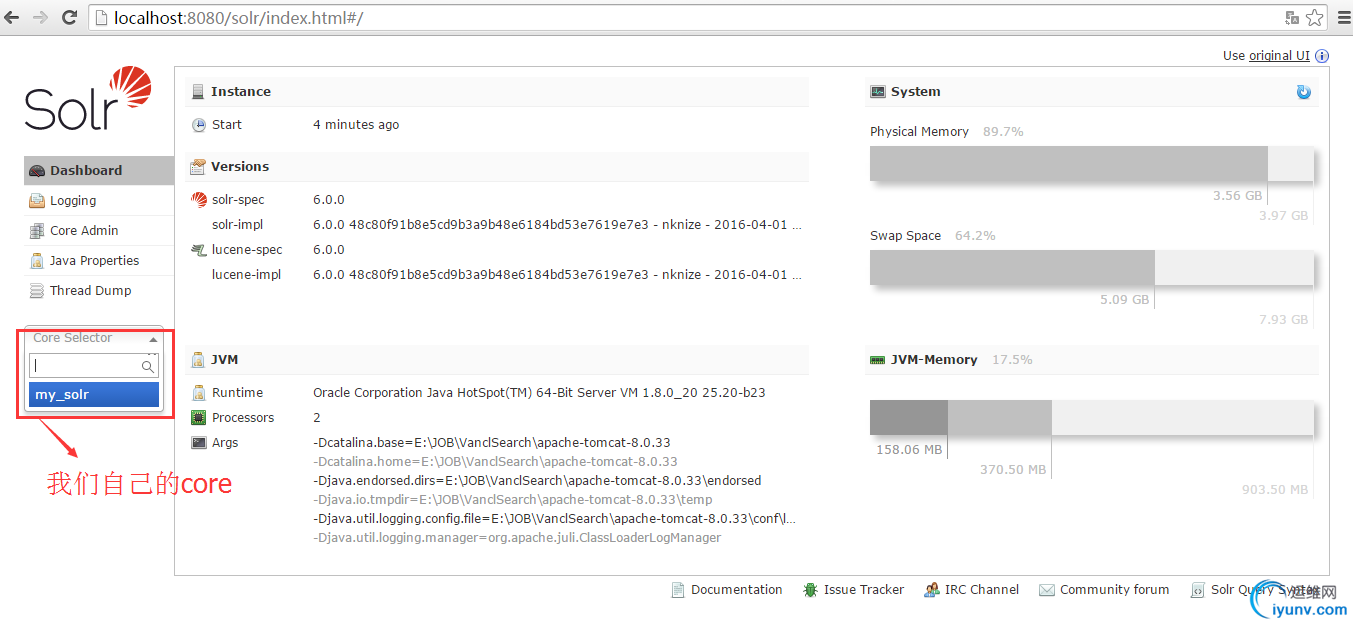Click the -Dcatalina.base argument line
1353x626 pixels.
pyautogui.click(x=492, y=443)
